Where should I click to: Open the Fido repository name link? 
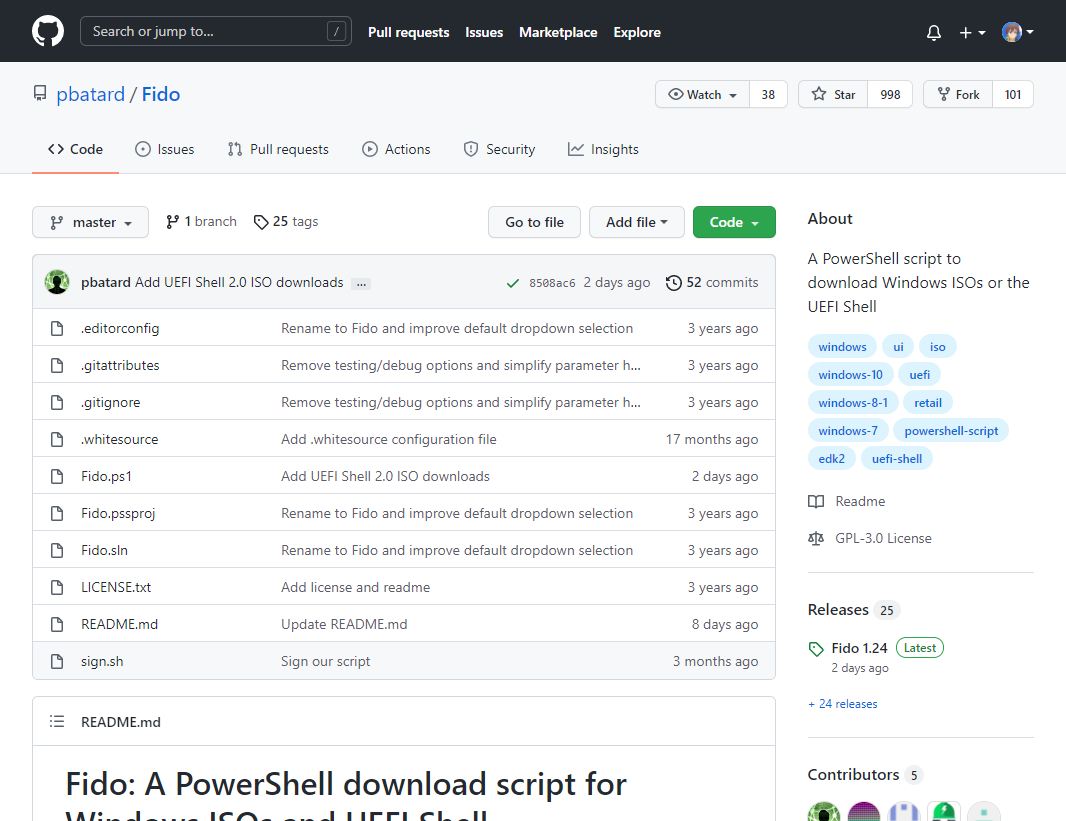coord(161,94)
